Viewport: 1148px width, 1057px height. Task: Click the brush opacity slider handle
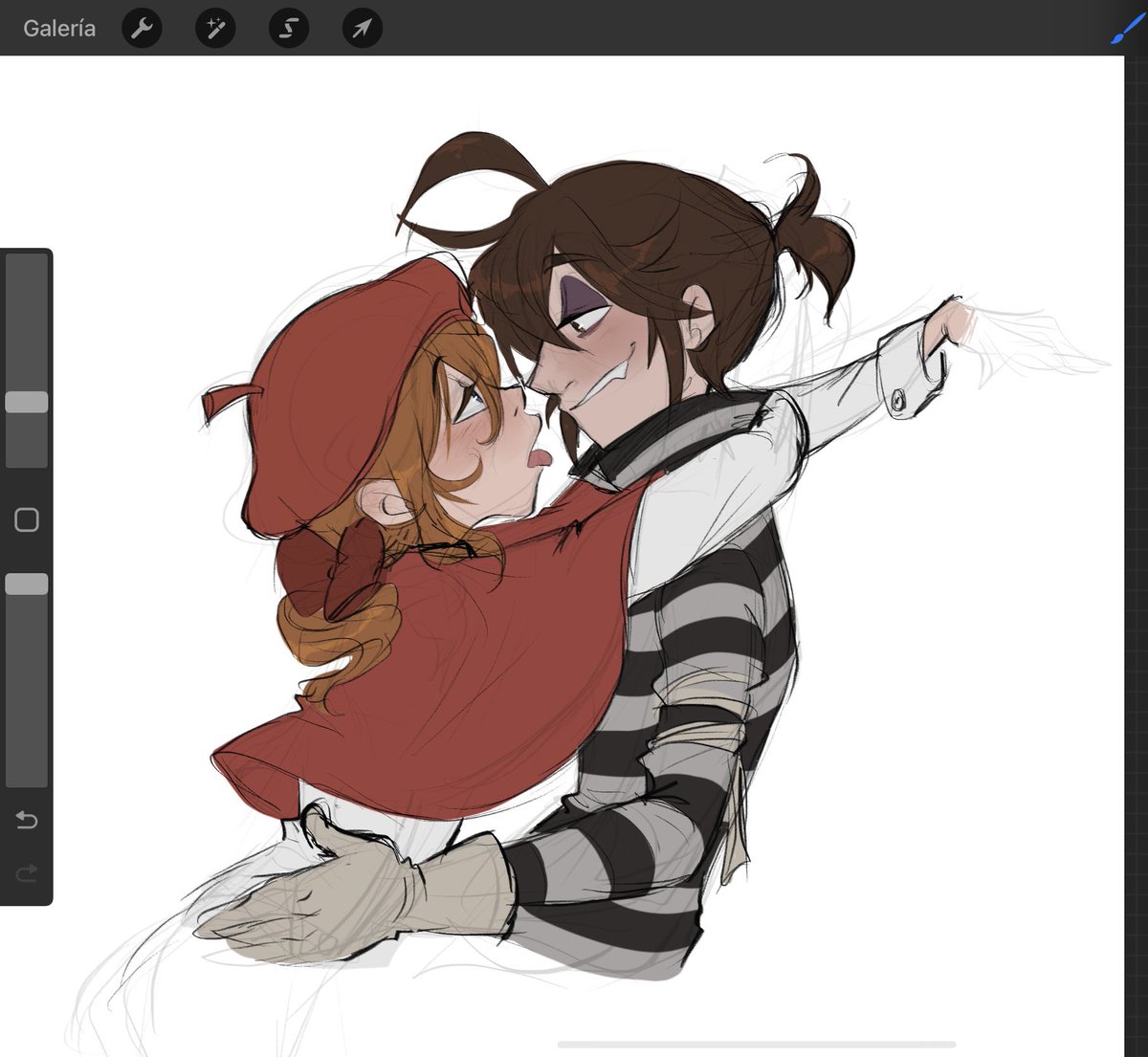[x=27, y=584]
